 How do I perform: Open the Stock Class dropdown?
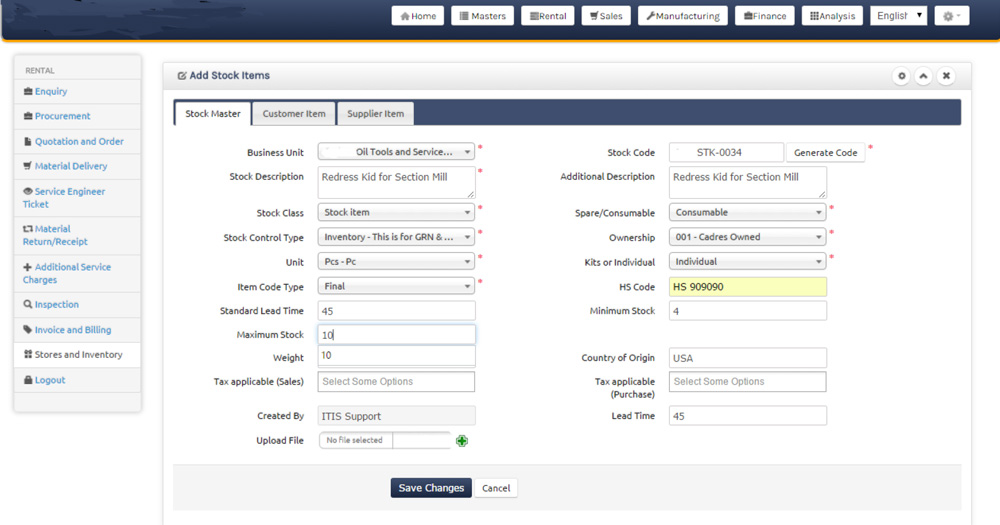396,213
